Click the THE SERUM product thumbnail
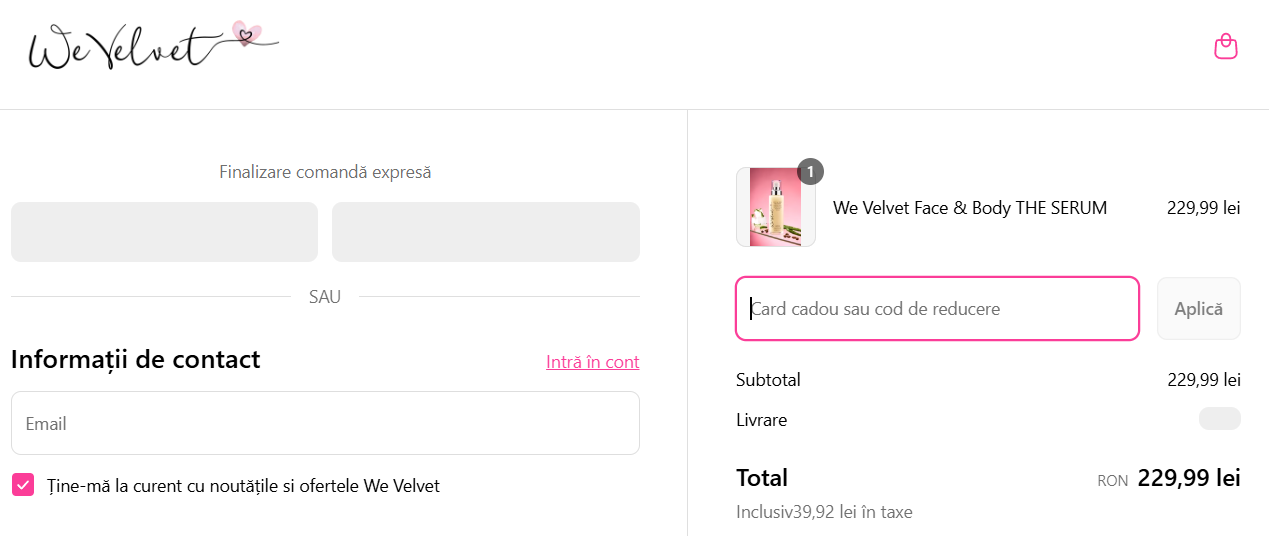This screenshot has width=1269, height=536. click(x=775, y=207)
